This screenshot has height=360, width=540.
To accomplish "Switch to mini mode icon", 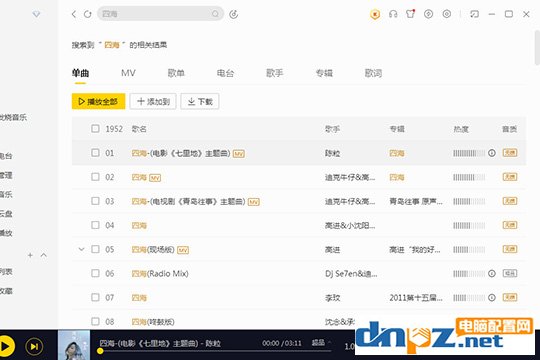I will 474,14.
